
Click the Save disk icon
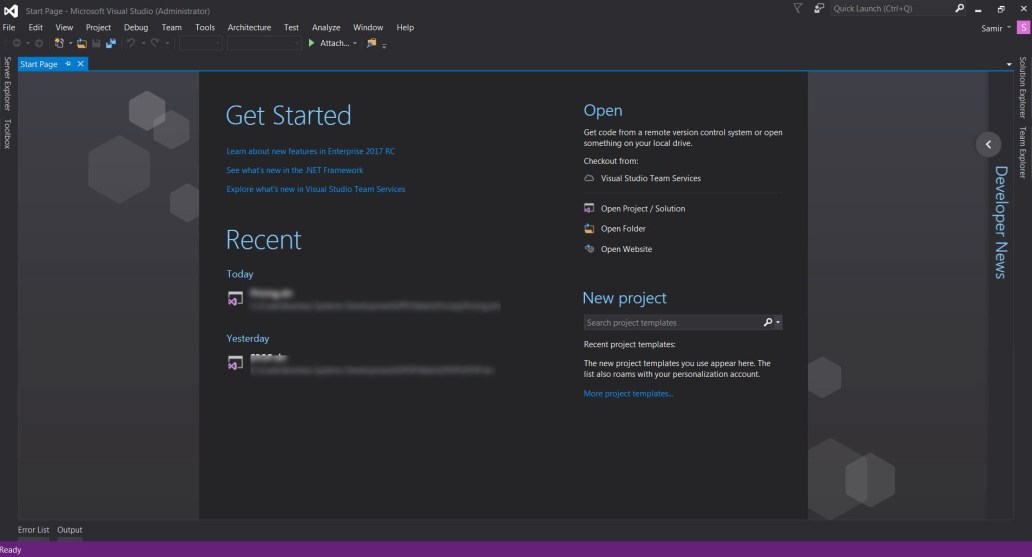tap(96, 43)
